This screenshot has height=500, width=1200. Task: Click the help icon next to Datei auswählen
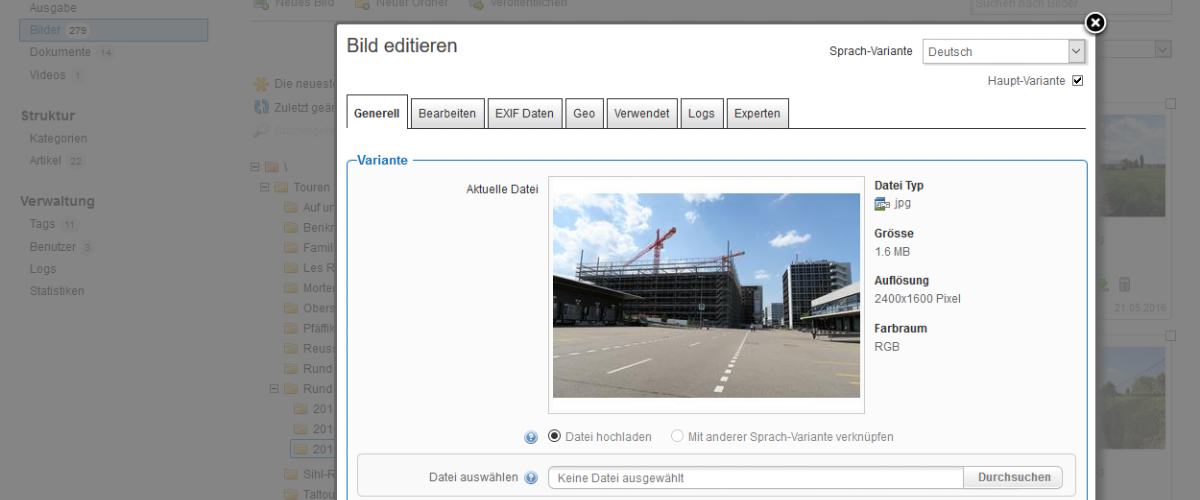531,478
